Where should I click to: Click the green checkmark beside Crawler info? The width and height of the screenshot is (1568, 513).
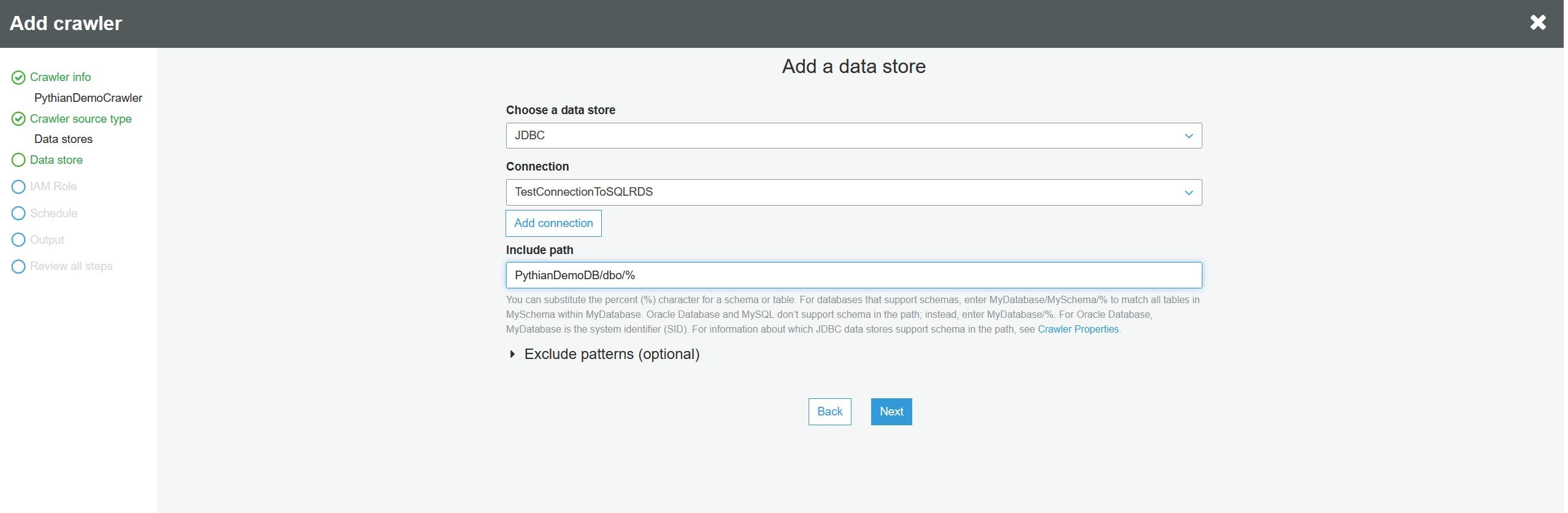point(18,77)
